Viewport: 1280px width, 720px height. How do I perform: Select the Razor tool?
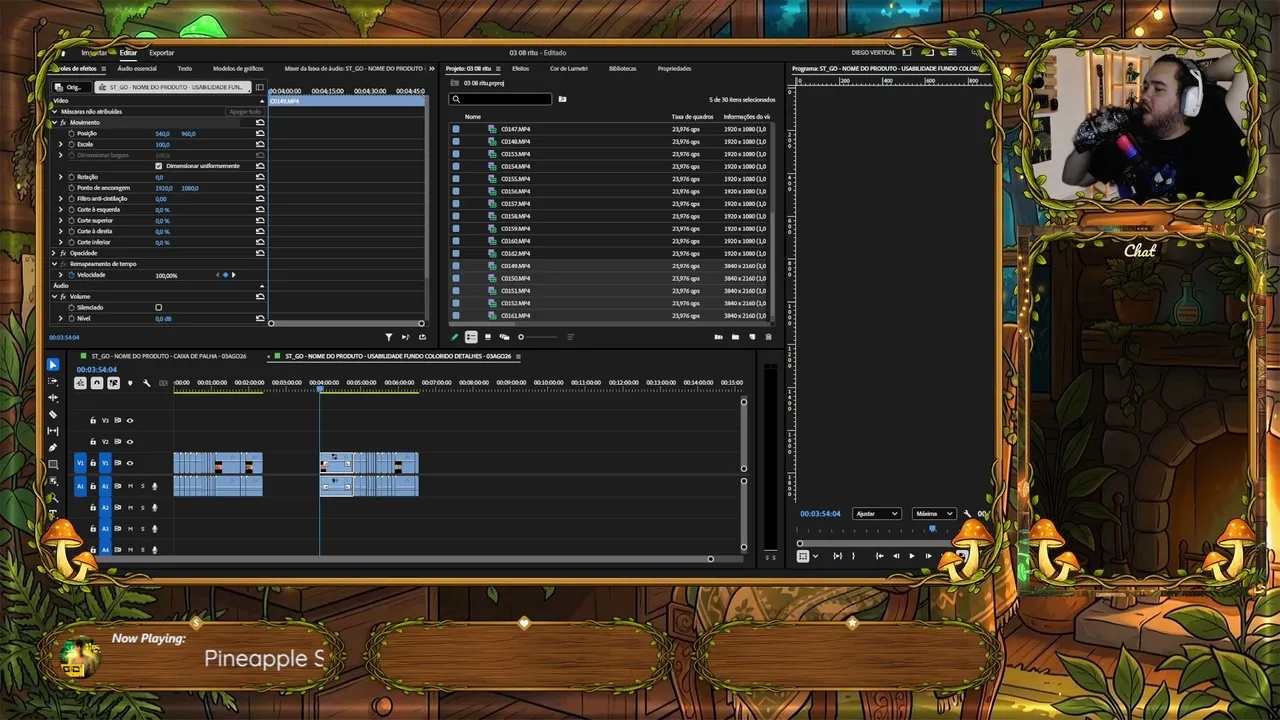[53, 414]
